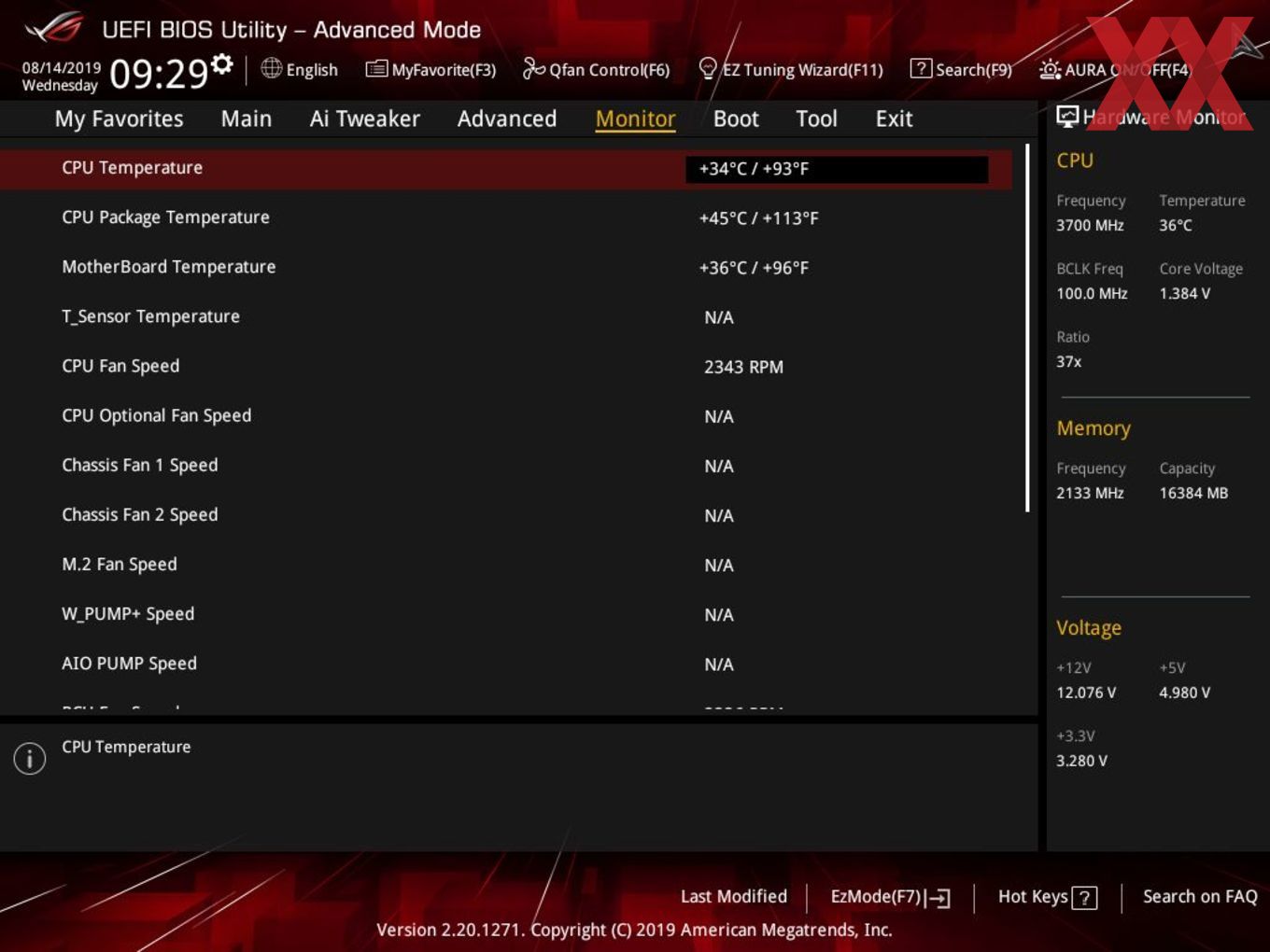Select MotherBoard Temperature row
This screenshot has height=952, width=1270.
[506, 267]
